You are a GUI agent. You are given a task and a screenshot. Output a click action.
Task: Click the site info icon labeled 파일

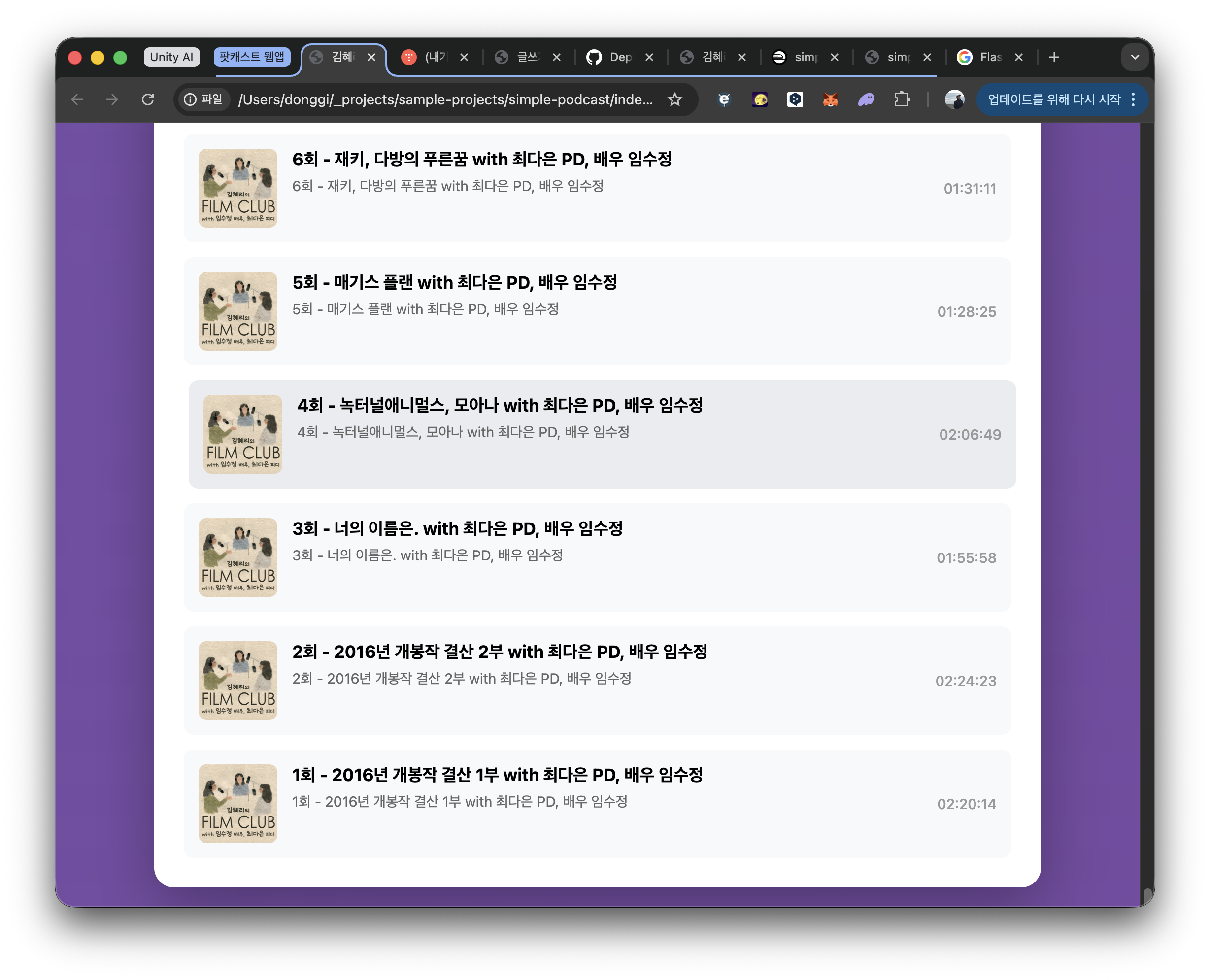pos(204,99)
